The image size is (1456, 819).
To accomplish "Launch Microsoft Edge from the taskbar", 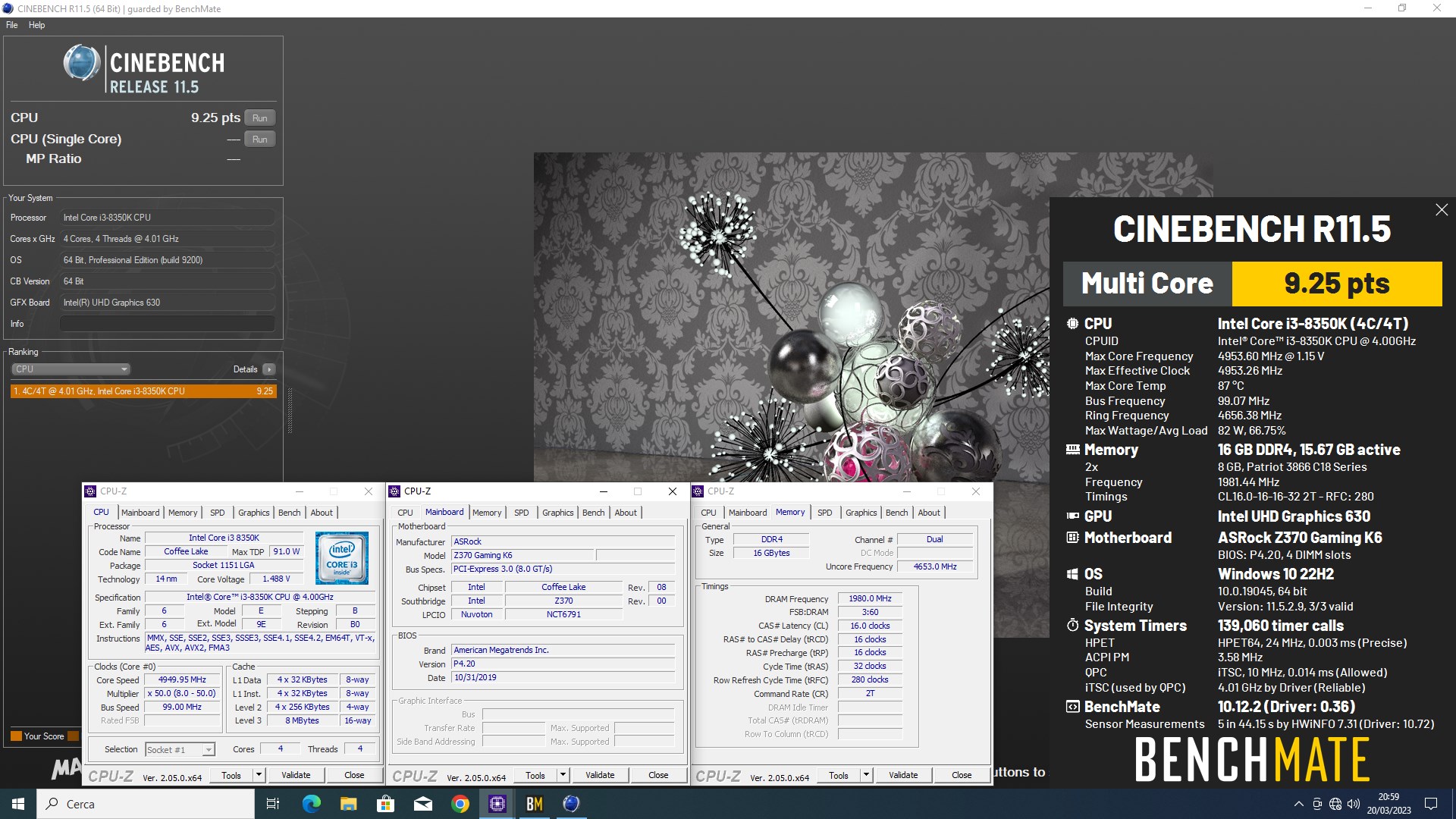I will [311, 804].
